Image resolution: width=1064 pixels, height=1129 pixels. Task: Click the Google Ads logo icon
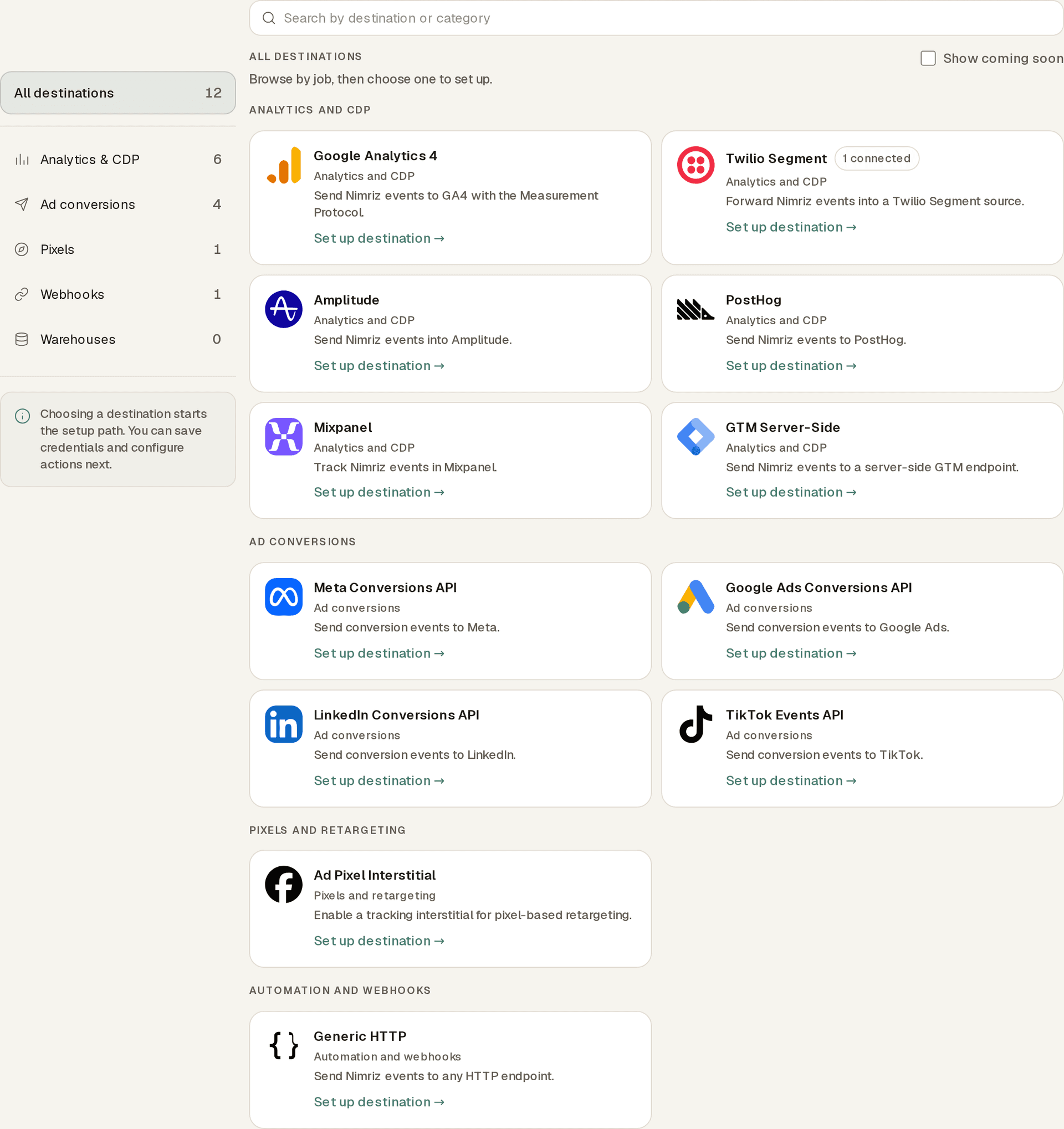tap(695, 596)
